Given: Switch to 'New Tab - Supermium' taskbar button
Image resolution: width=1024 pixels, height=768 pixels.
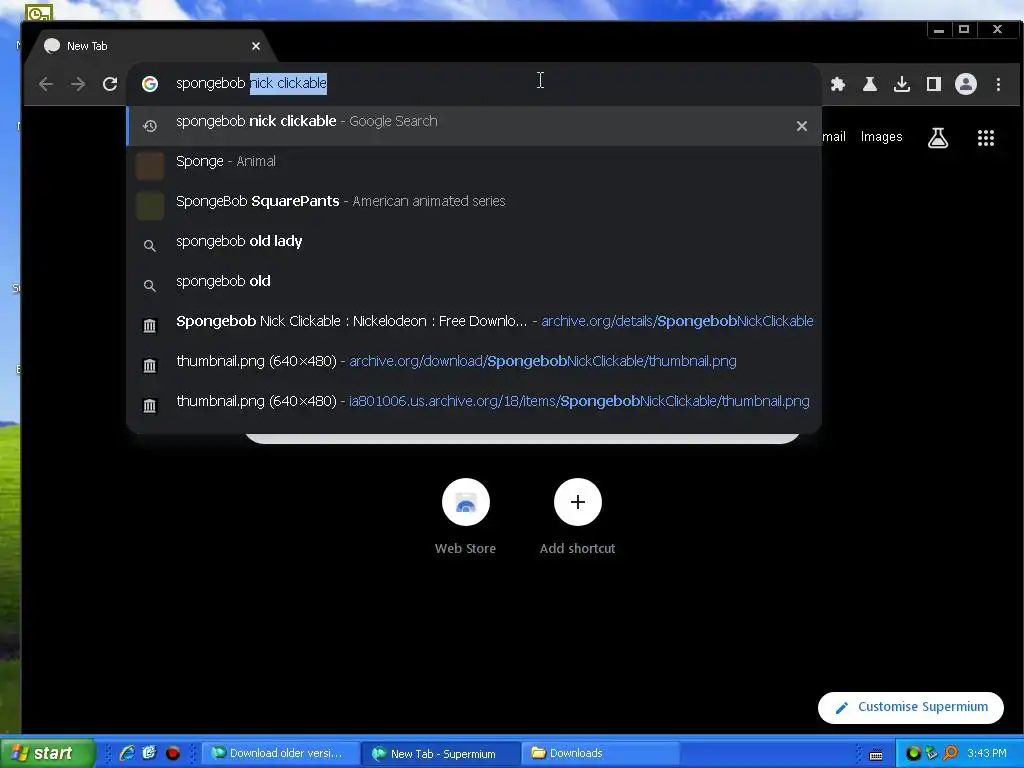Looking at the screenshot, I should point(442,753).
